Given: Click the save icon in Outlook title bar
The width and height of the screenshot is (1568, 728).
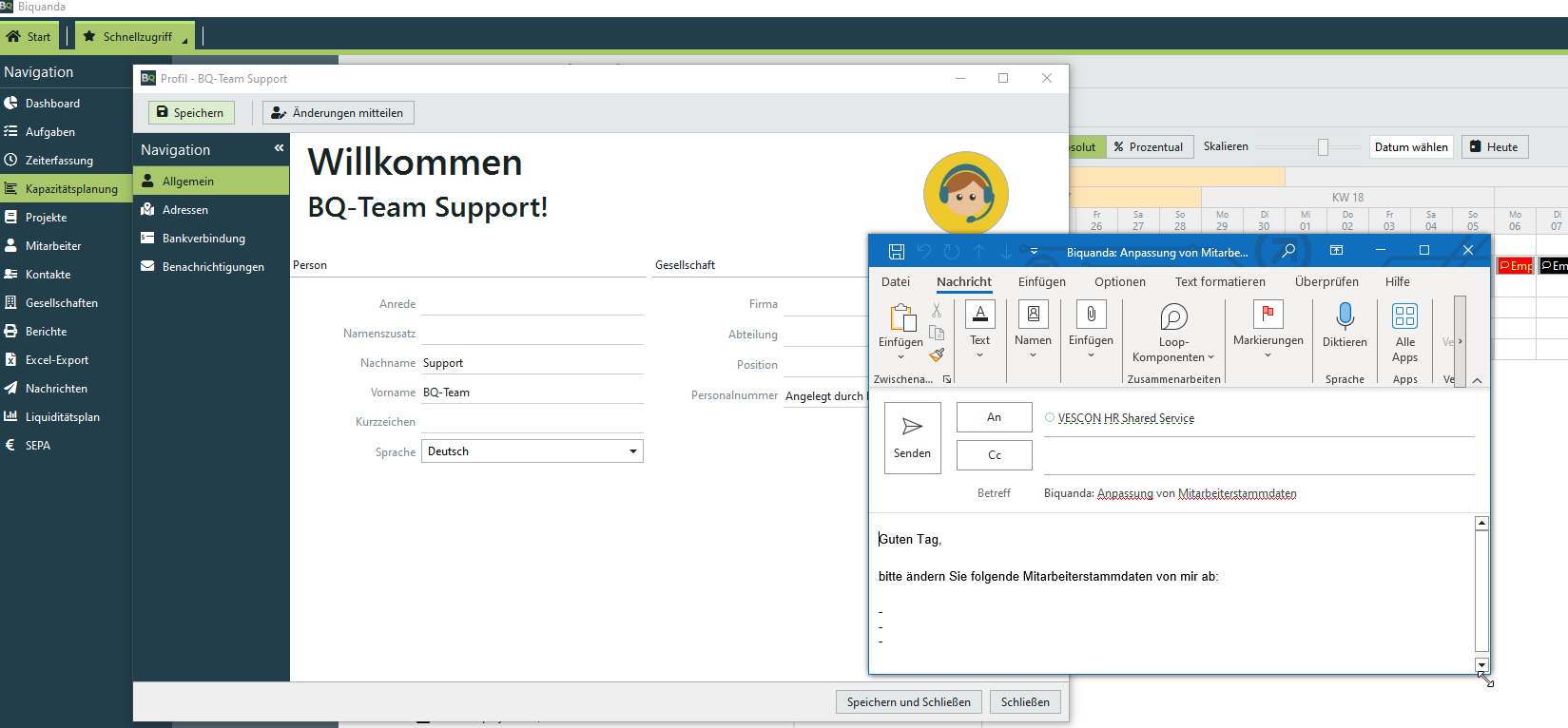Looking at the screenshot, I should [896, 251].
